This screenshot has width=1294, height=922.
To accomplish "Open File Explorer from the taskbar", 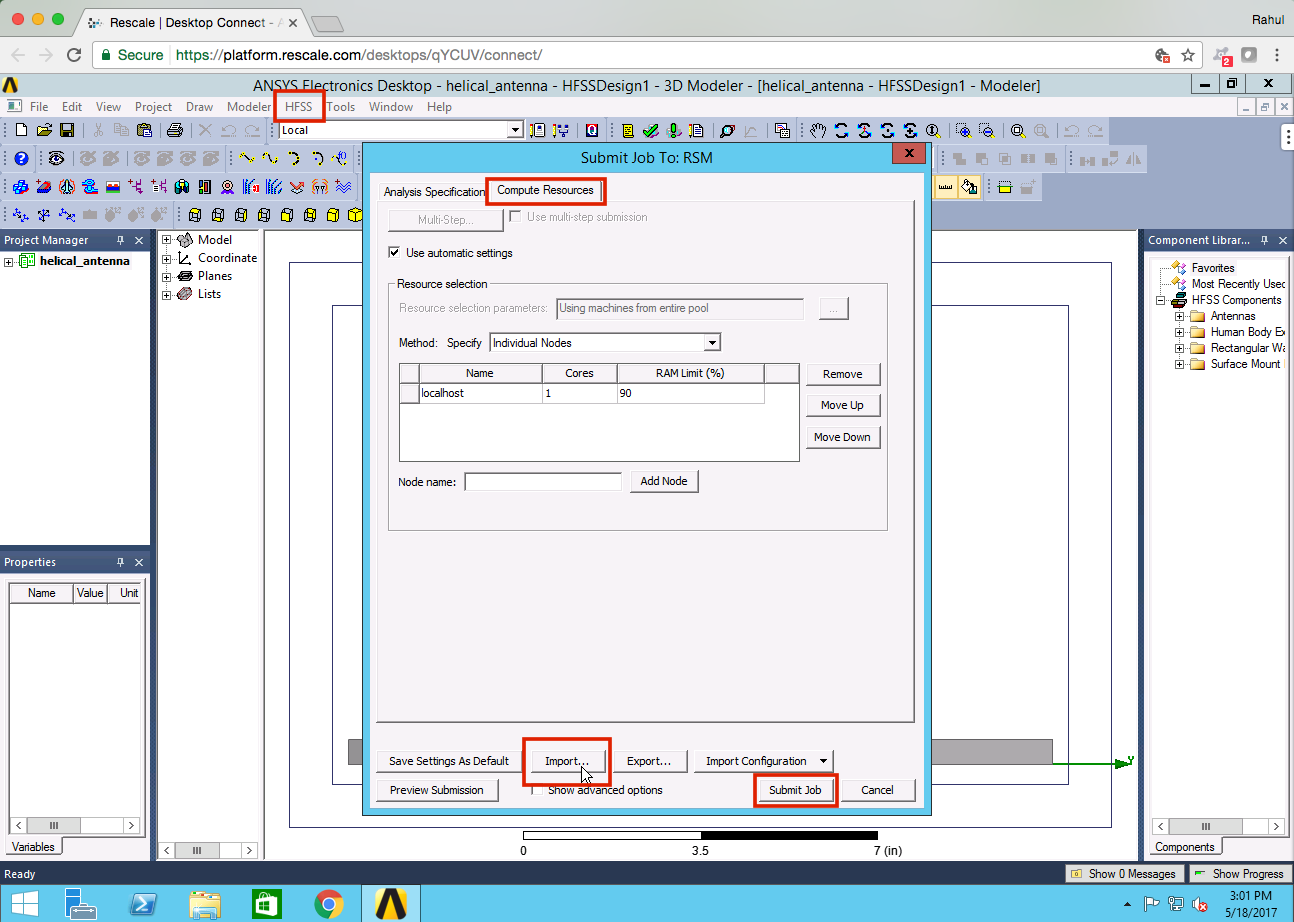I will [x=205, y=904].
